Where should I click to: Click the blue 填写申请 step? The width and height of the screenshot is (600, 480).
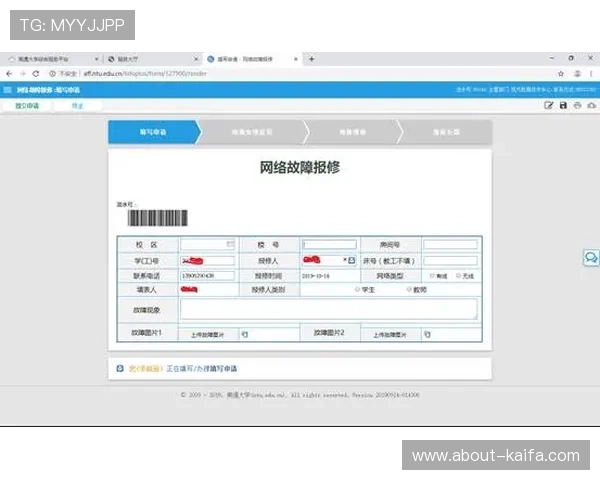coord(153,132)
